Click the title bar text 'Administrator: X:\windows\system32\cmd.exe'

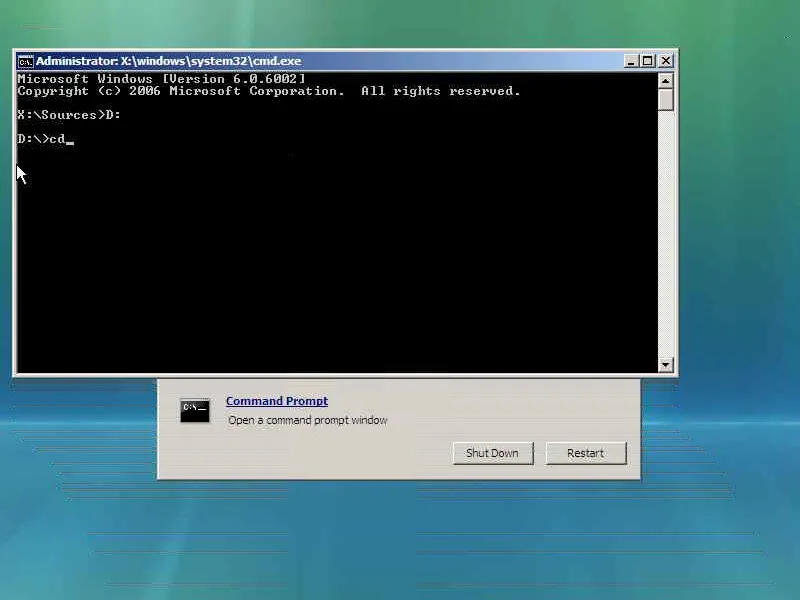point(168,61)
